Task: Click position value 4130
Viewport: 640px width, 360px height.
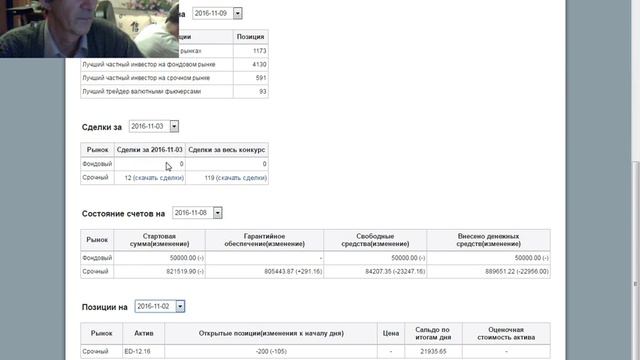Action: tap(259, 64)
